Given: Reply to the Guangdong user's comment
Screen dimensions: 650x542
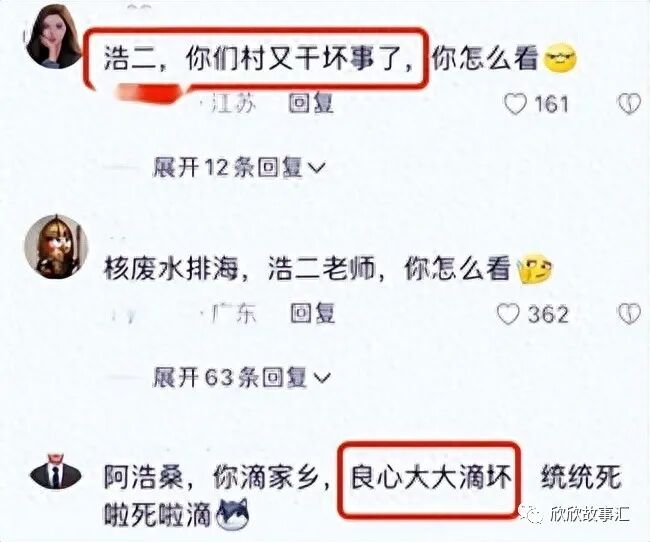Looking at the screenshot, I should tap(313, 314).
